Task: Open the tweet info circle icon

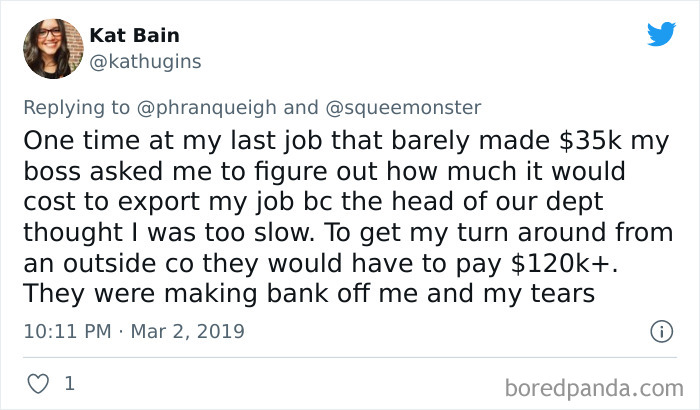Action: click(x=660, y=330)
